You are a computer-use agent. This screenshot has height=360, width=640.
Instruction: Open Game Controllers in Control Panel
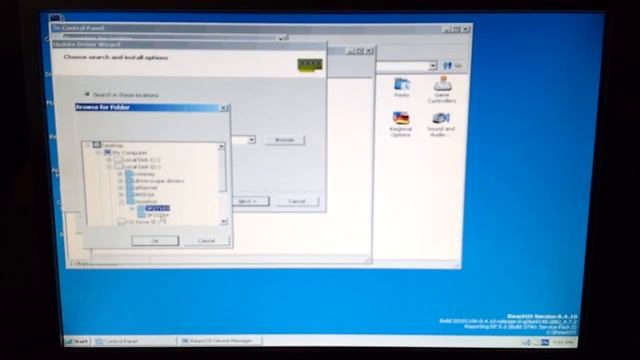[x=442, y=90]
